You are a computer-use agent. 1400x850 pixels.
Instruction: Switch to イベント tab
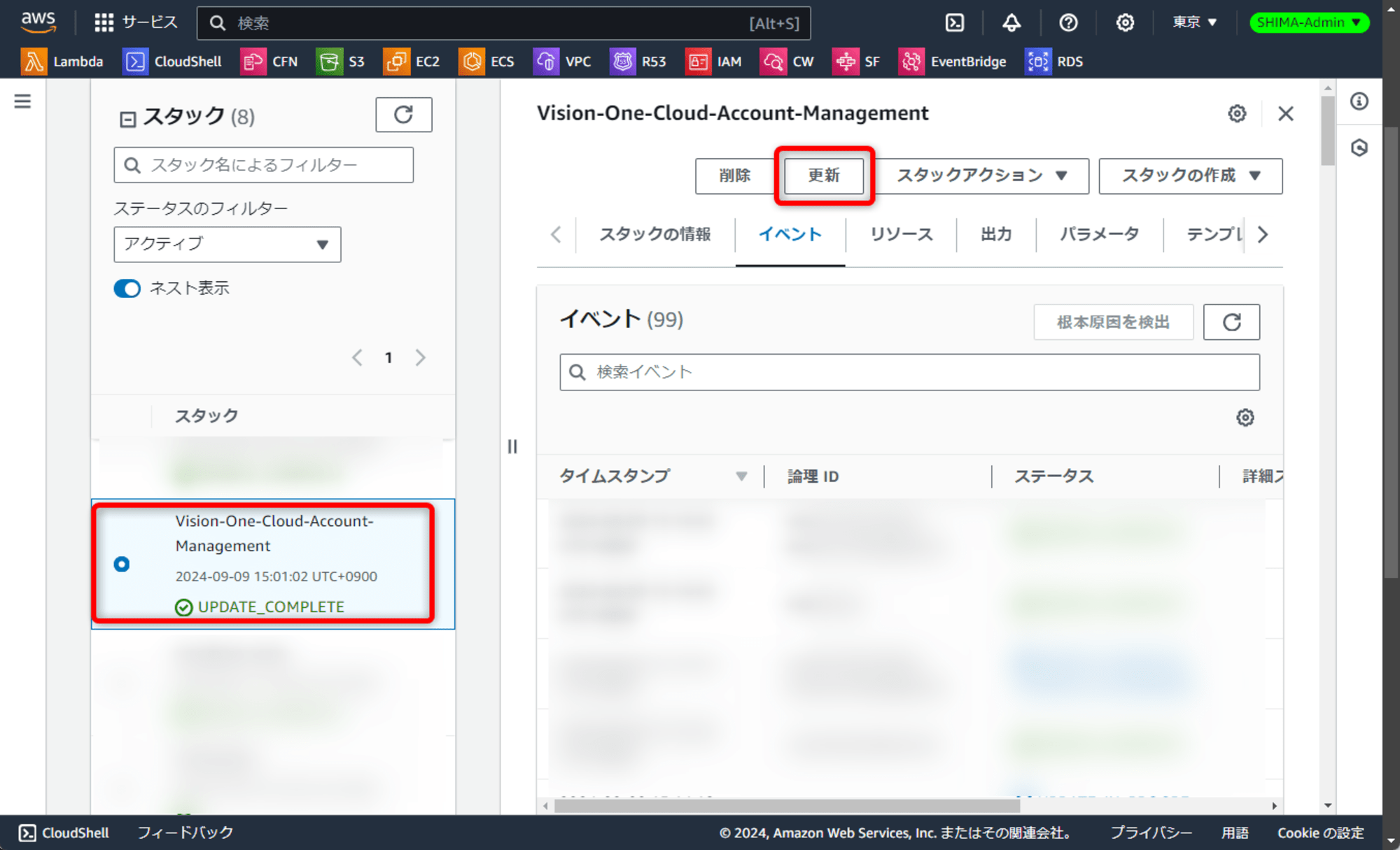point(790,234)
